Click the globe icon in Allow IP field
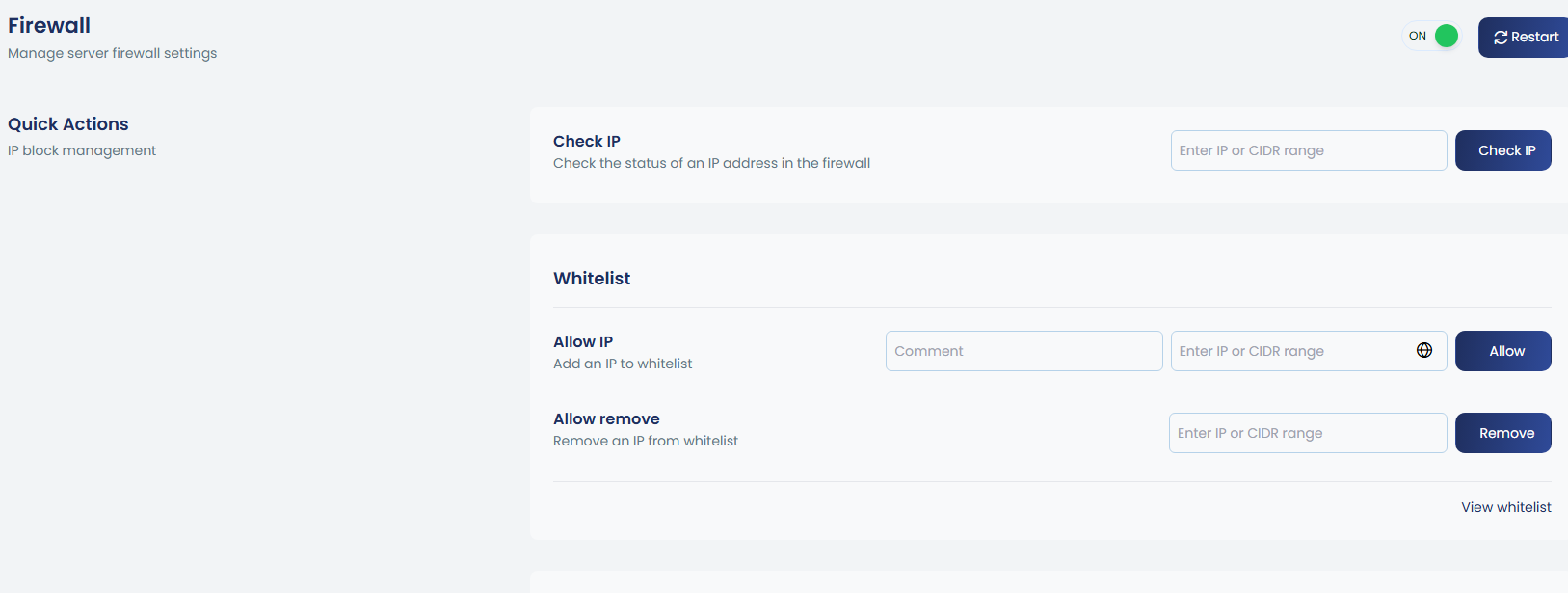This screenshot has width=1568, height=593. click(x=1424, y=350)
